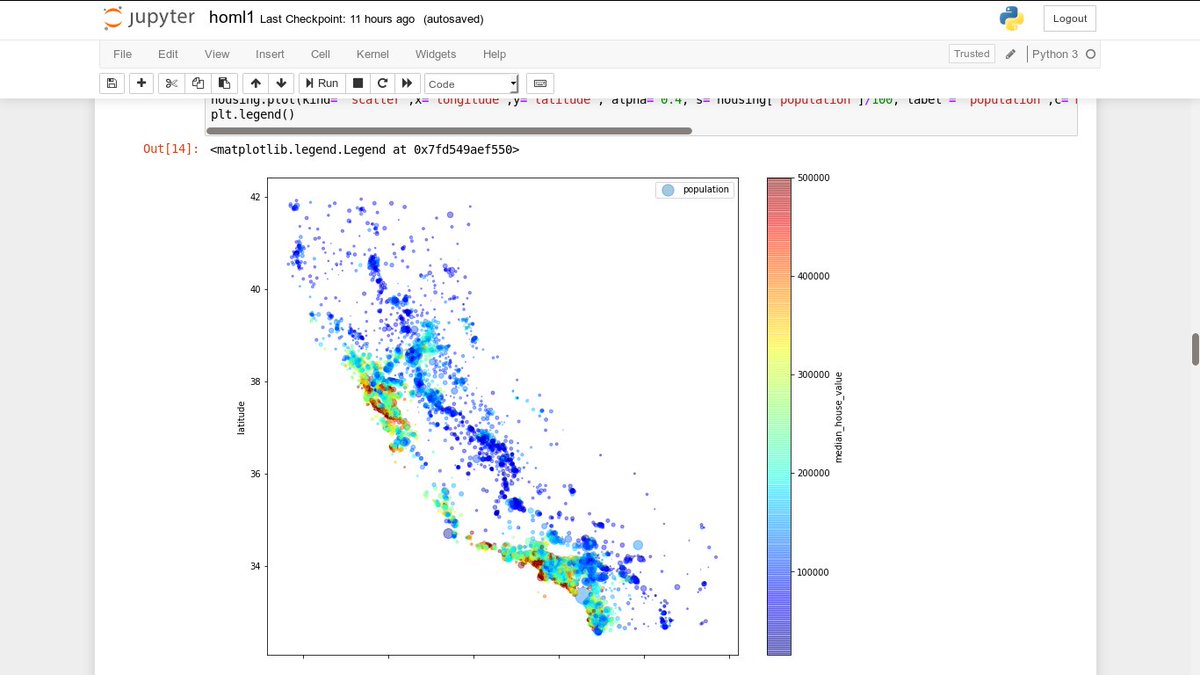Click the Jupyter logo

[x=149, y=18]
